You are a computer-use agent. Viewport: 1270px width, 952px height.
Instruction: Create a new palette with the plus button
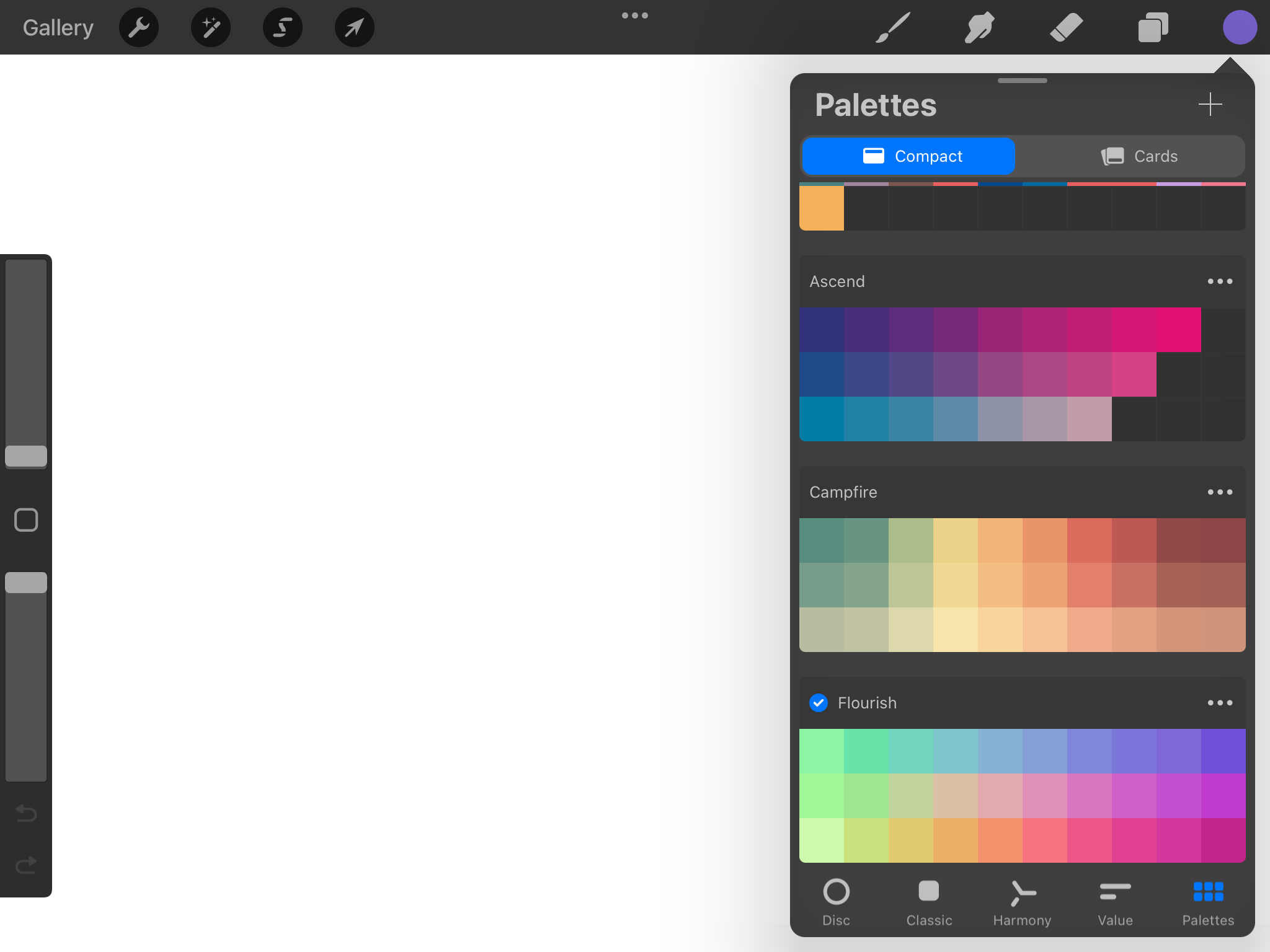click(x=1209, y=105)
